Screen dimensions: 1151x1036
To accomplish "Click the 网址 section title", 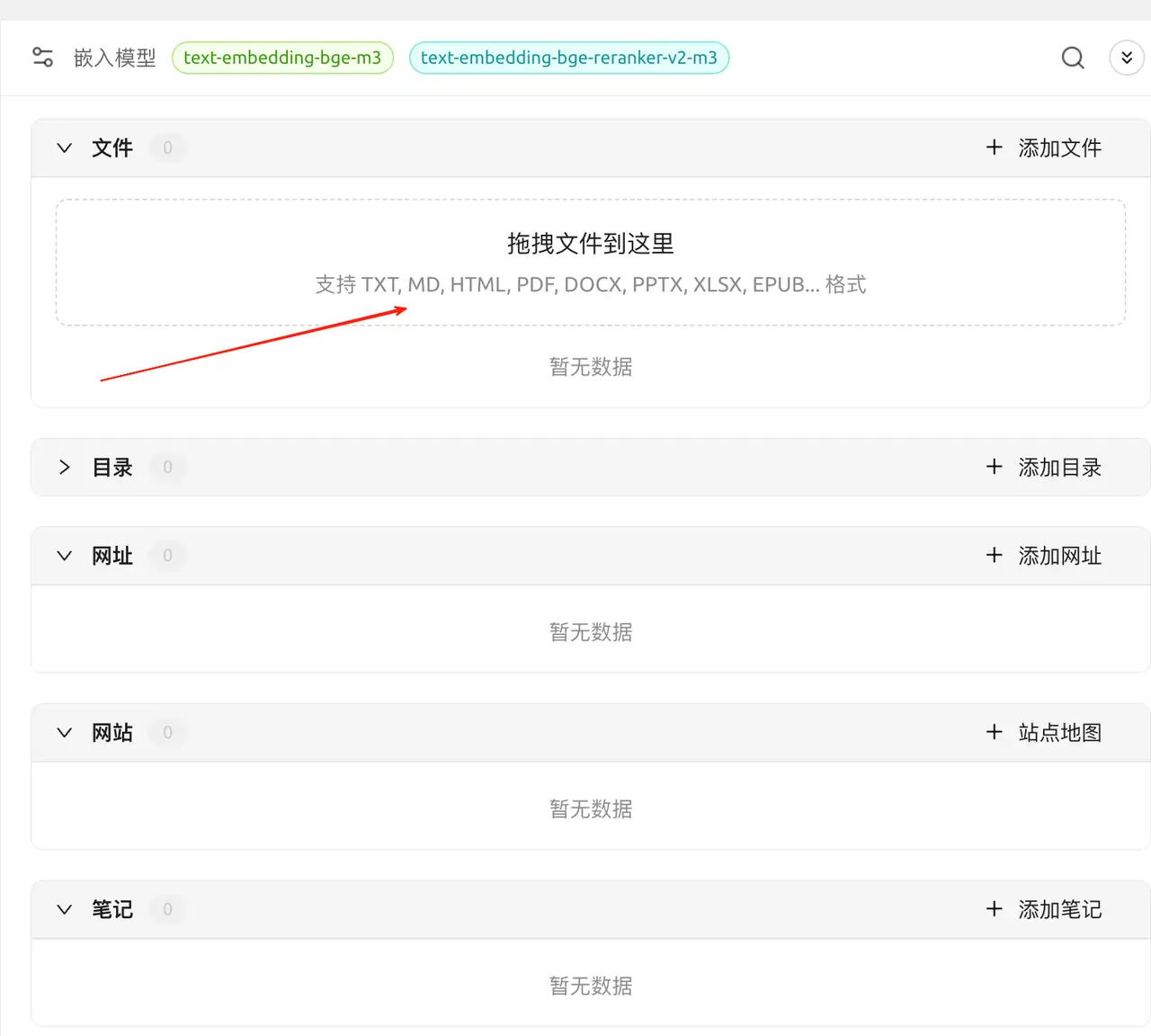I will pyautogui.click(x=112, y=556).
